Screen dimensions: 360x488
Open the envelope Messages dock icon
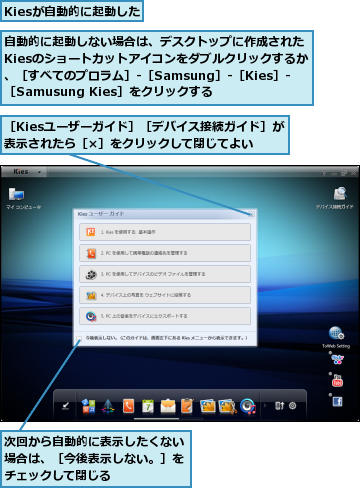168,406
